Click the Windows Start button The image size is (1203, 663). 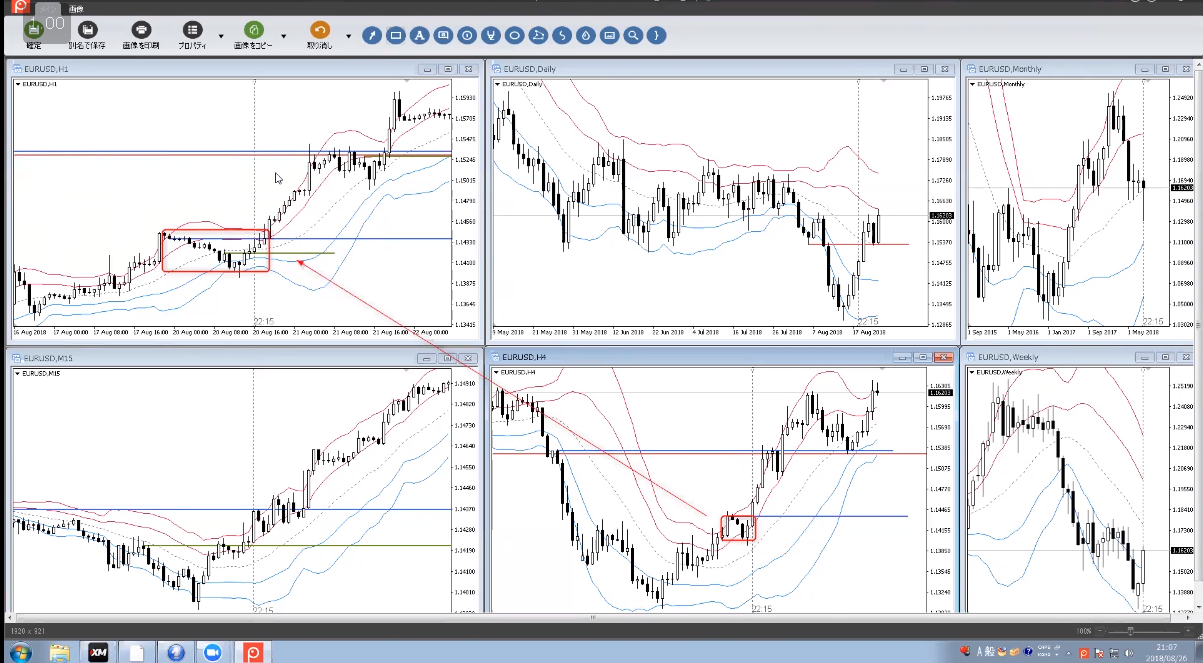click(x=19, y=652)
